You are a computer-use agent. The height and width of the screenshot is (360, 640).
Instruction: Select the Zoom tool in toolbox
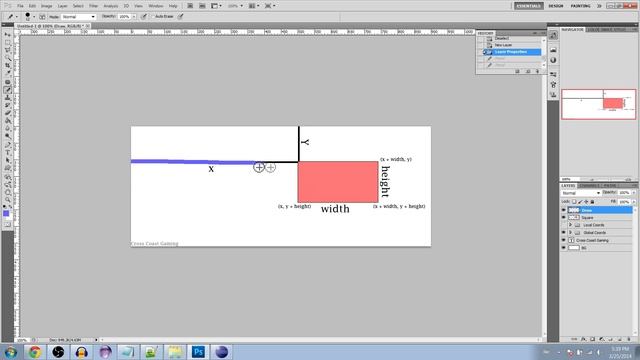click(x=7, y=199)
